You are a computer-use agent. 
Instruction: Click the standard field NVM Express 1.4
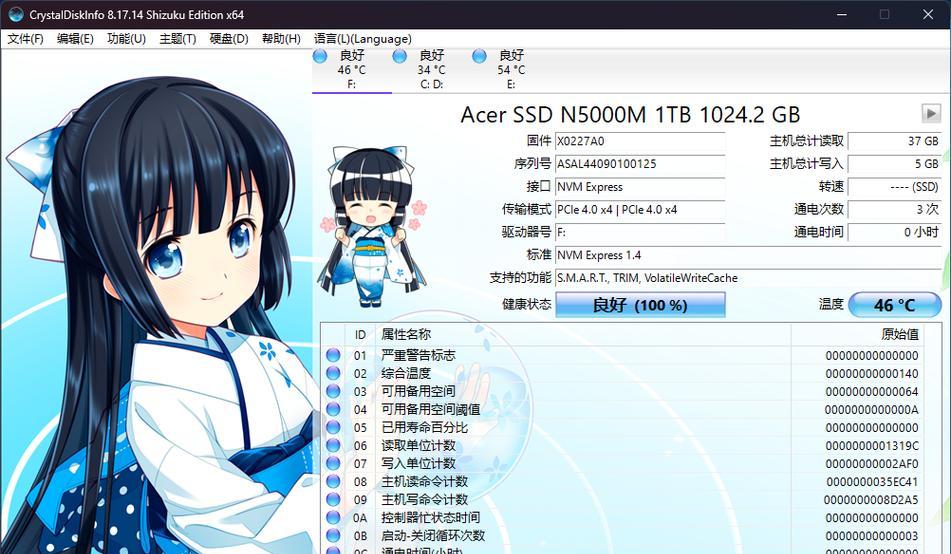coord(748,255)
